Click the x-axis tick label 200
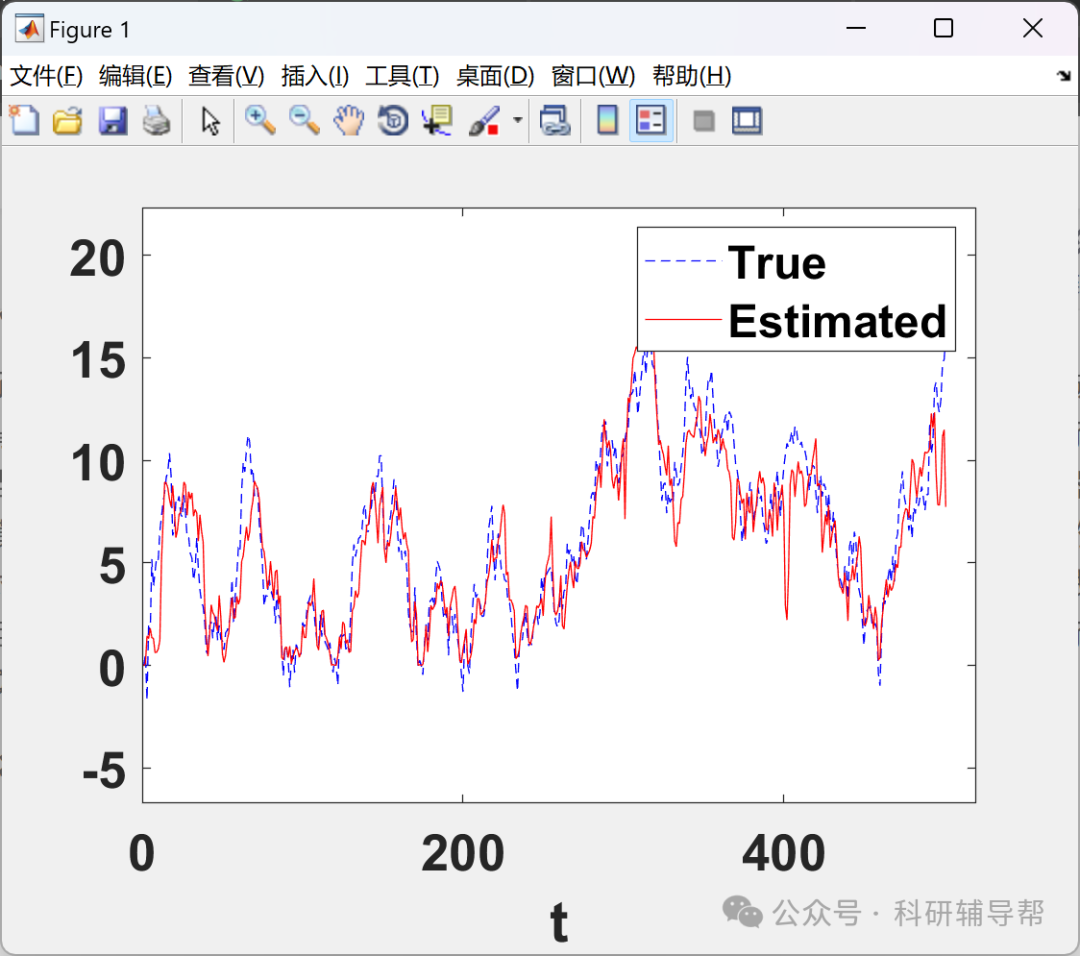 pos(463,853)
